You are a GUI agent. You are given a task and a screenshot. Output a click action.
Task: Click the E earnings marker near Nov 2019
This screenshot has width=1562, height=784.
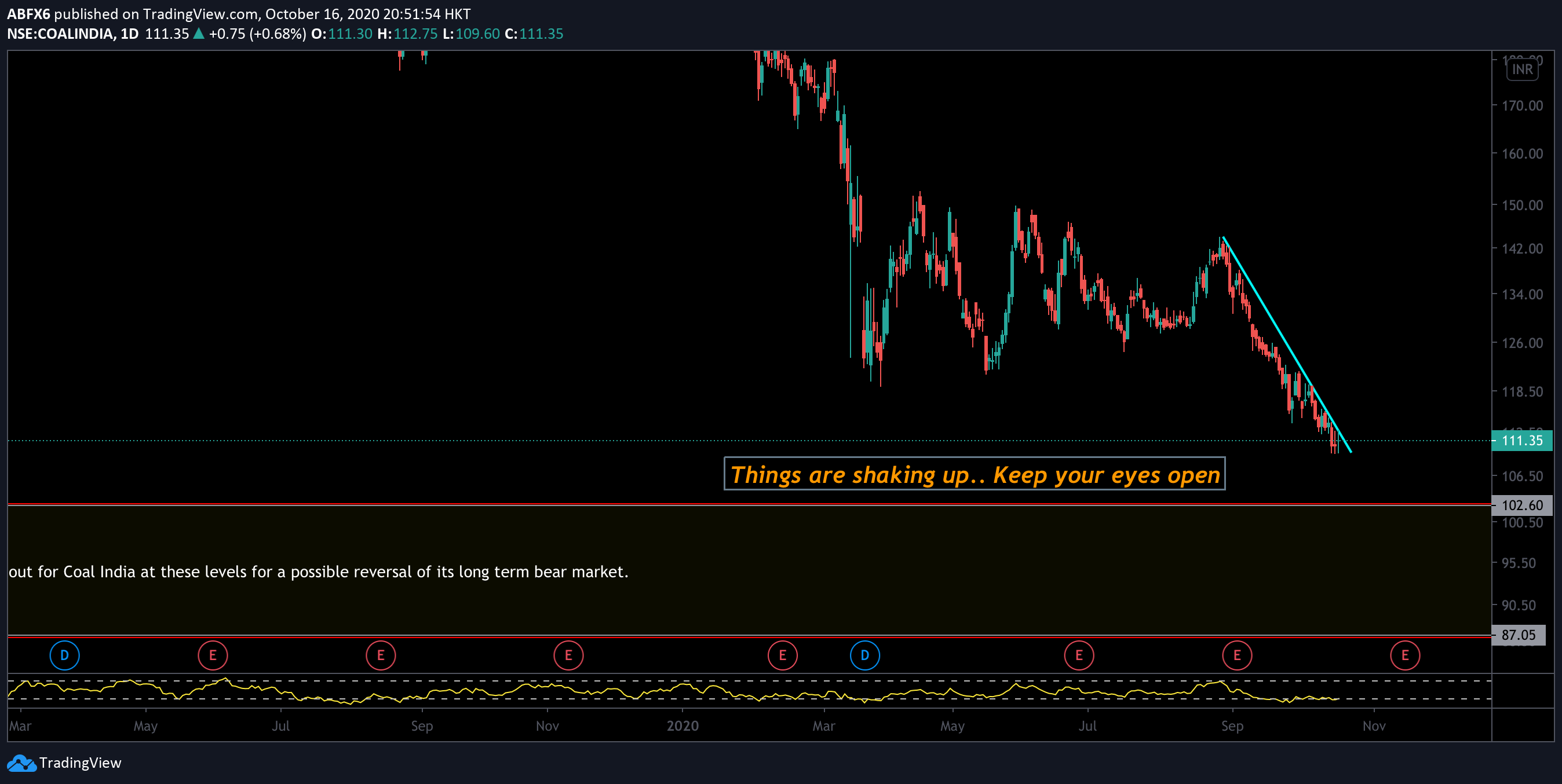coord(568,655)
